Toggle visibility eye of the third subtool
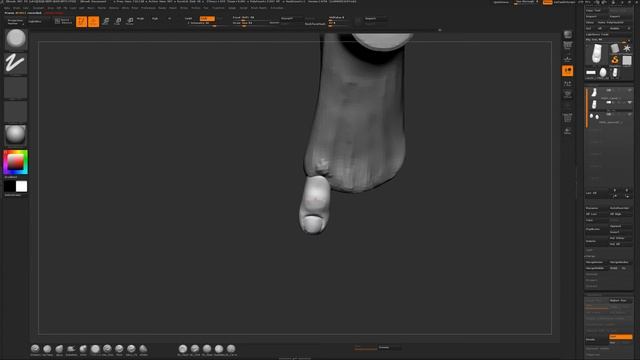This screenshot has height=360, width=640. 629,115
